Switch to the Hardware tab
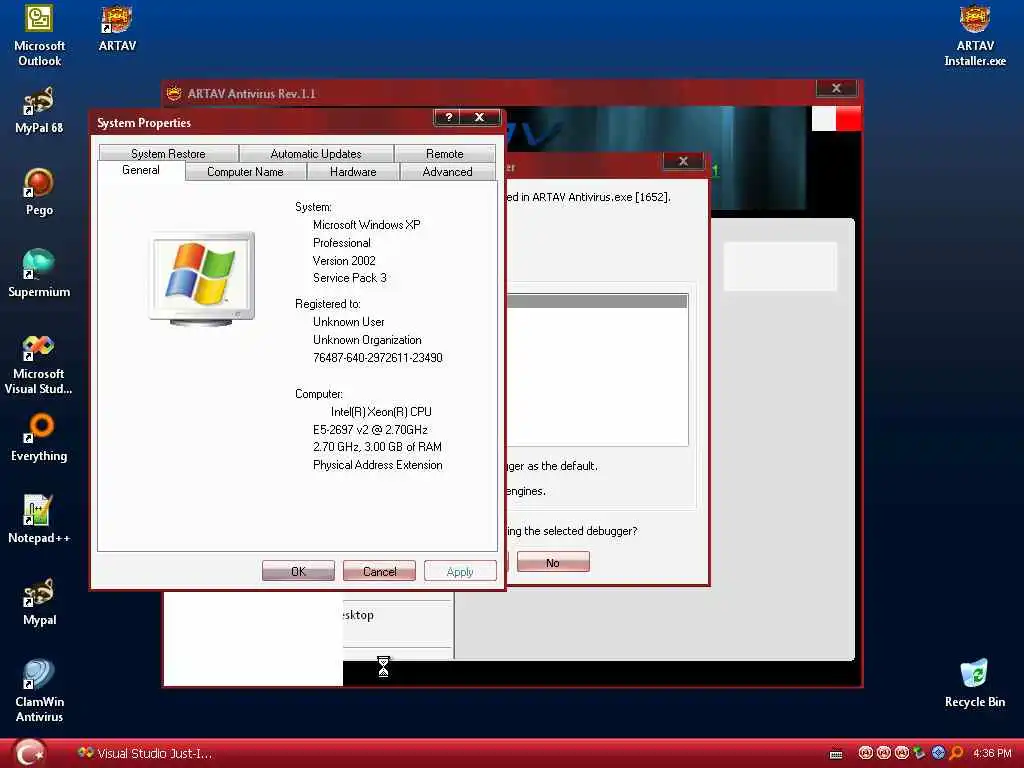Screen dimensions: 1024x768 pos(353,172)
